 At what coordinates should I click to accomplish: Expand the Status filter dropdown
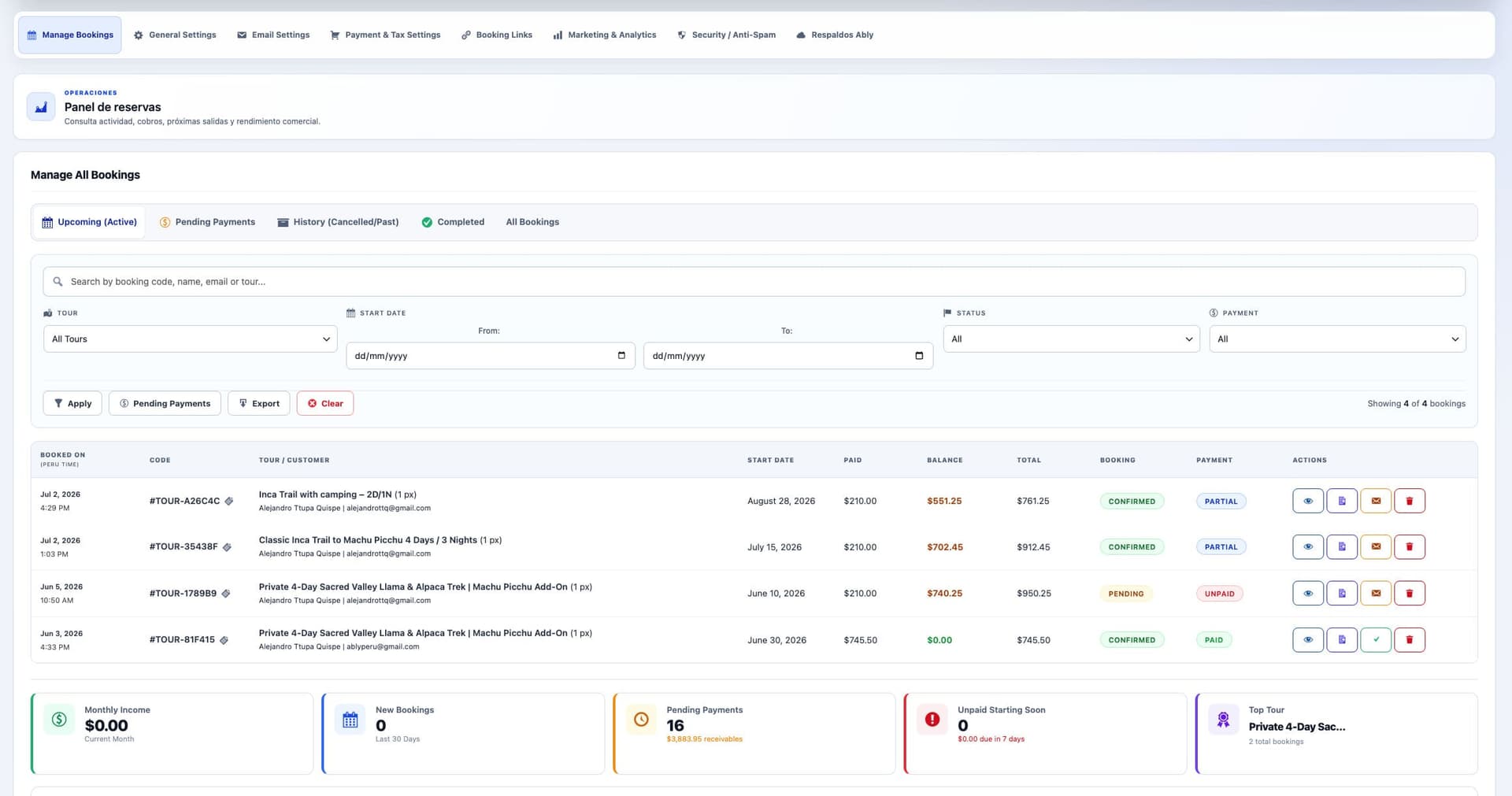click(x=1071, y=339)
